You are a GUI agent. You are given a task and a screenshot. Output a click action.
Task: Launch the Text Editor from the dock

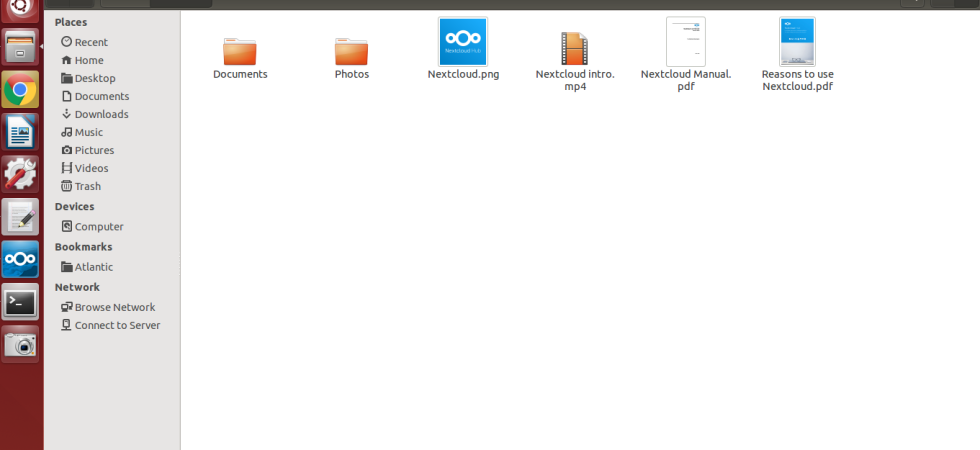click(21, 217)
